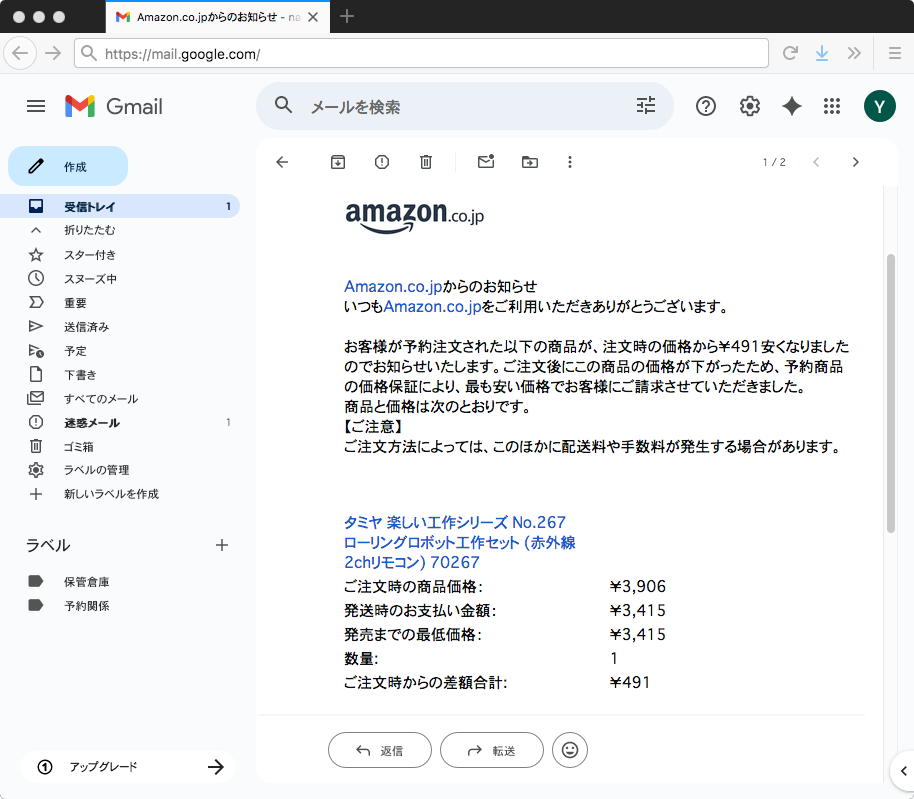Open the 受信トレイ inbox folder
Viewport: 914px width, 799px height.
[x=119, y=206]
